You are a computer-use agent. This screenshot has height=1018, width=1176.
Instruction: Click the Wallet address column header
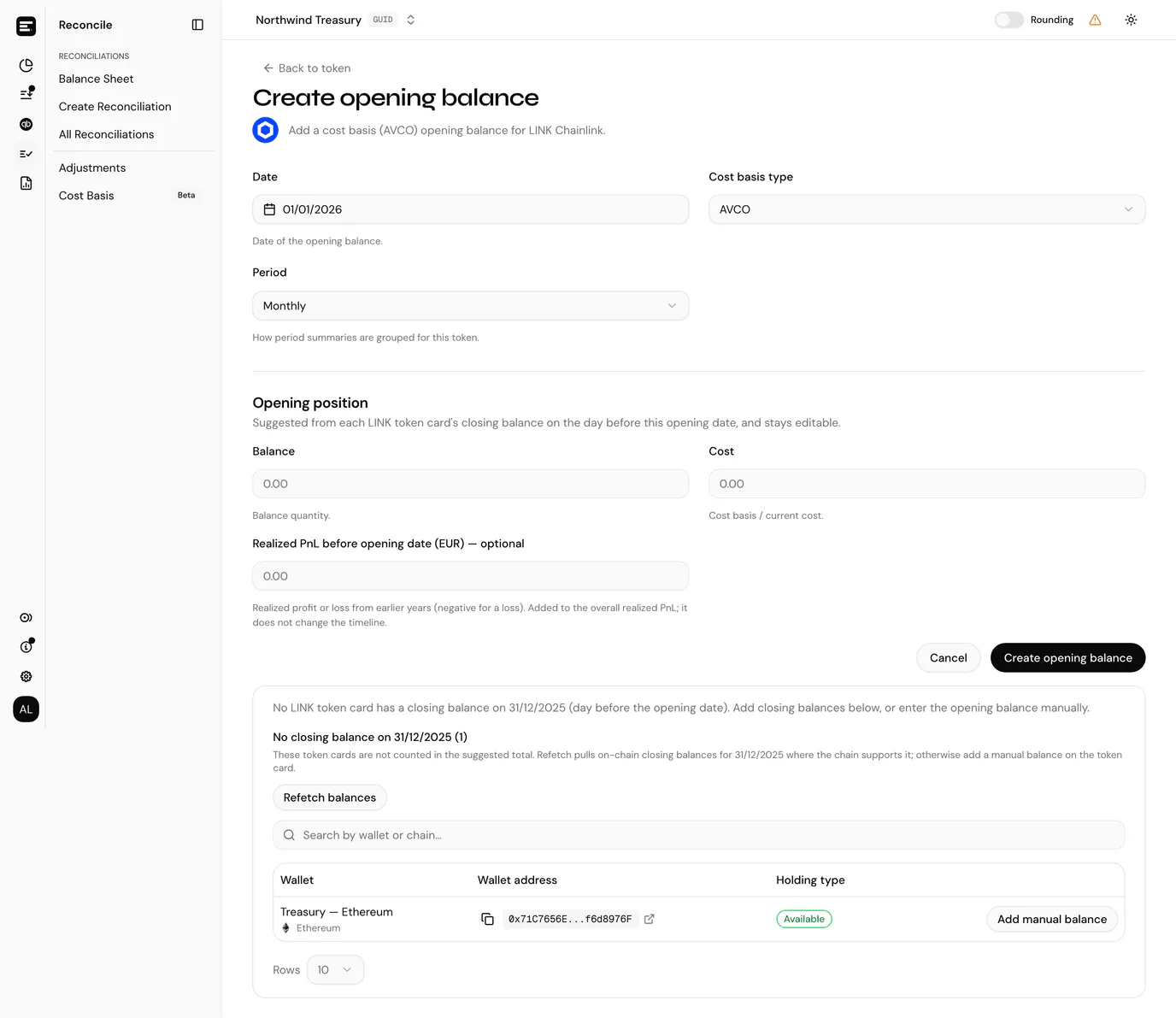(517, 880)
